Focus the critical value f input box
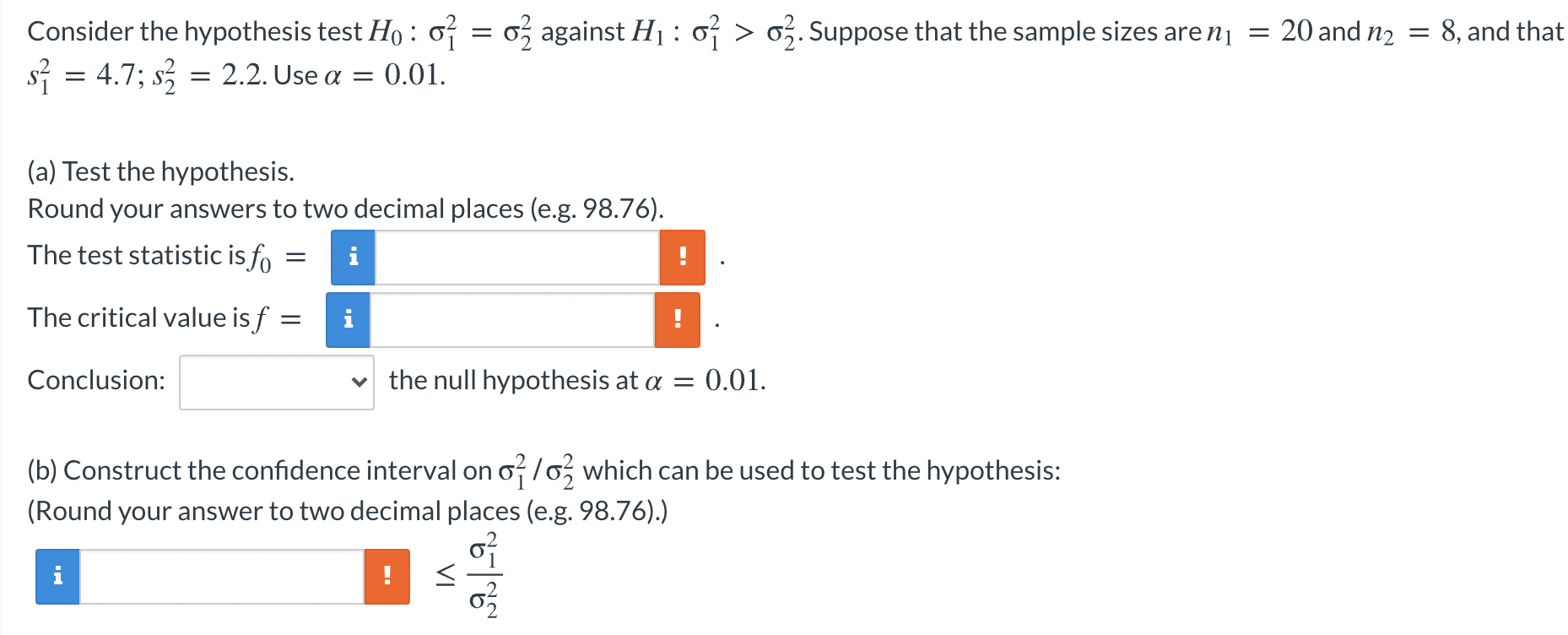This screenshot has height=635, width=1568. tap(512, 320)
